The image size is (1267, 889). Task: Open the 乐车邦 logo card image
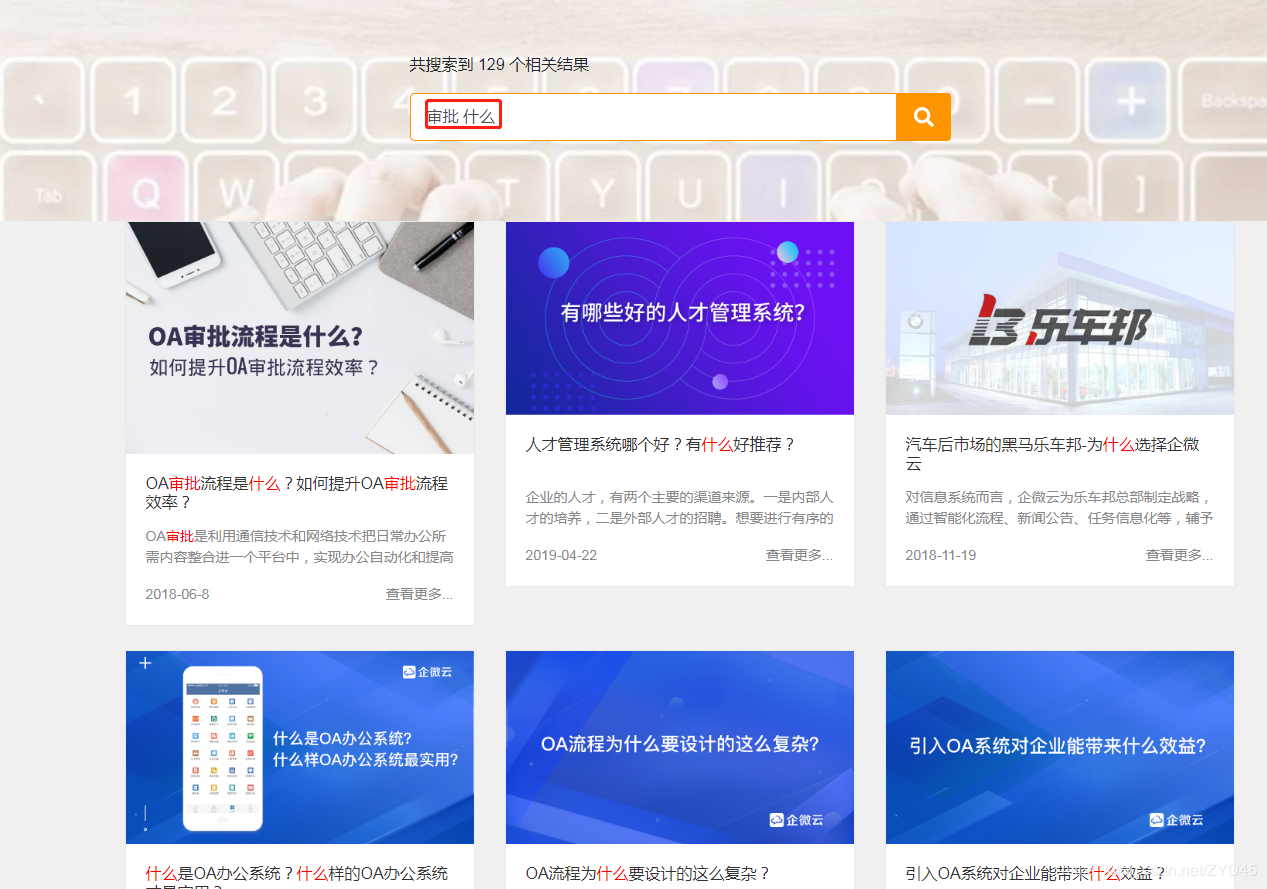1060,318
